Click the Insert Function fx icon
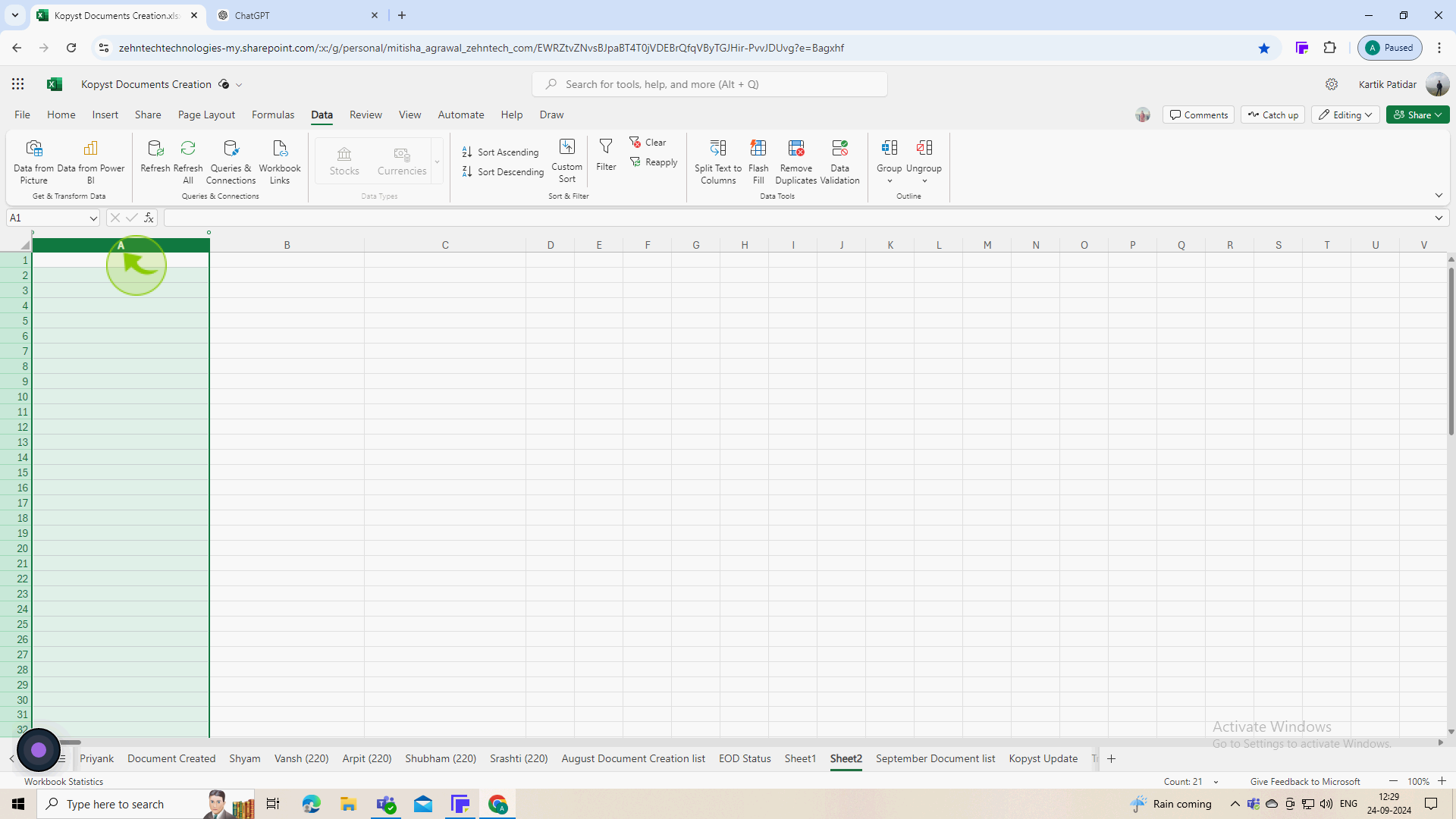The height and width of the screenshot is (819, 1456). (149, 218)
